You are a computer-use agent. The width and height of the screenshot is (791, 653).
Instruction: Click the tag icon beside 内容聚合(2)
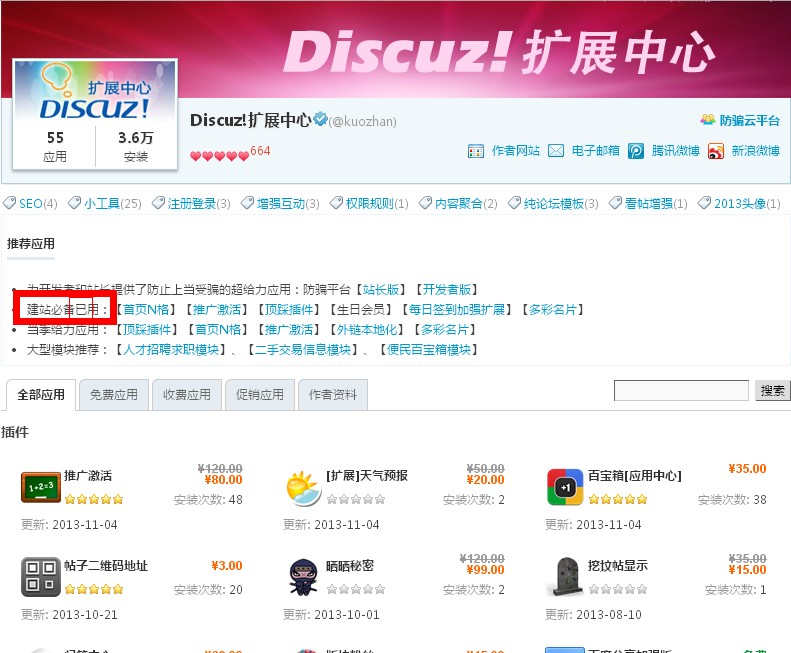point(425,203)
